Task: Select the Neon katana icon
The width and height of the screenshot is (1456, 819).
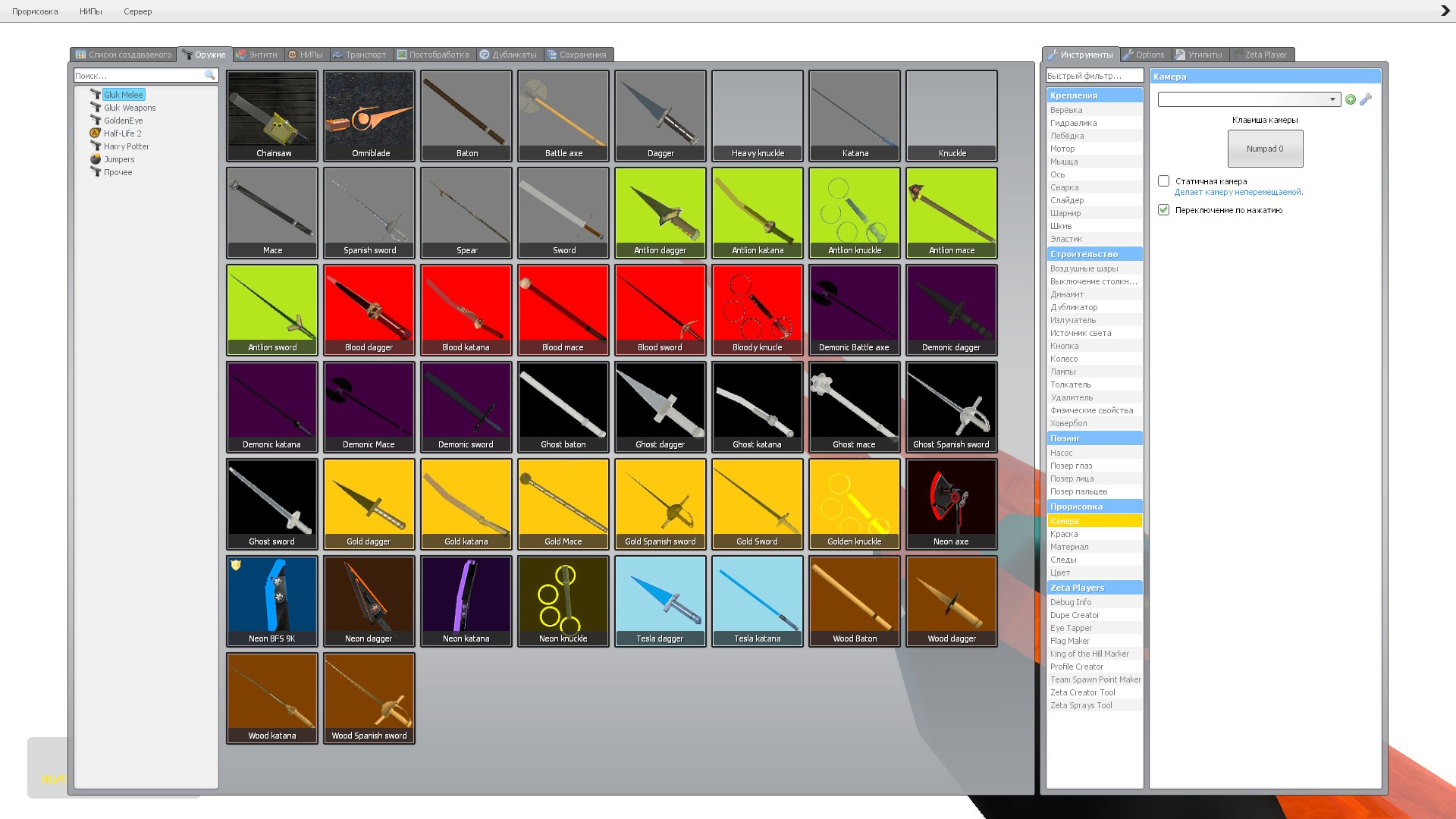Action: click(x=466, y=601)
